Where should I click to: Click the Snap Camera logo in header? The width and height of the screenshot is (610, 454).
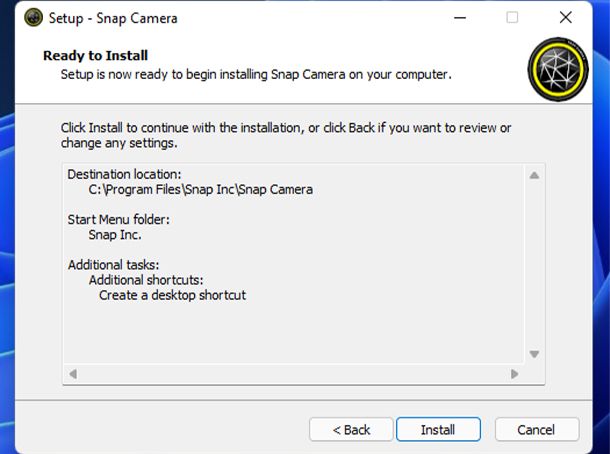(x=558, y=69)
